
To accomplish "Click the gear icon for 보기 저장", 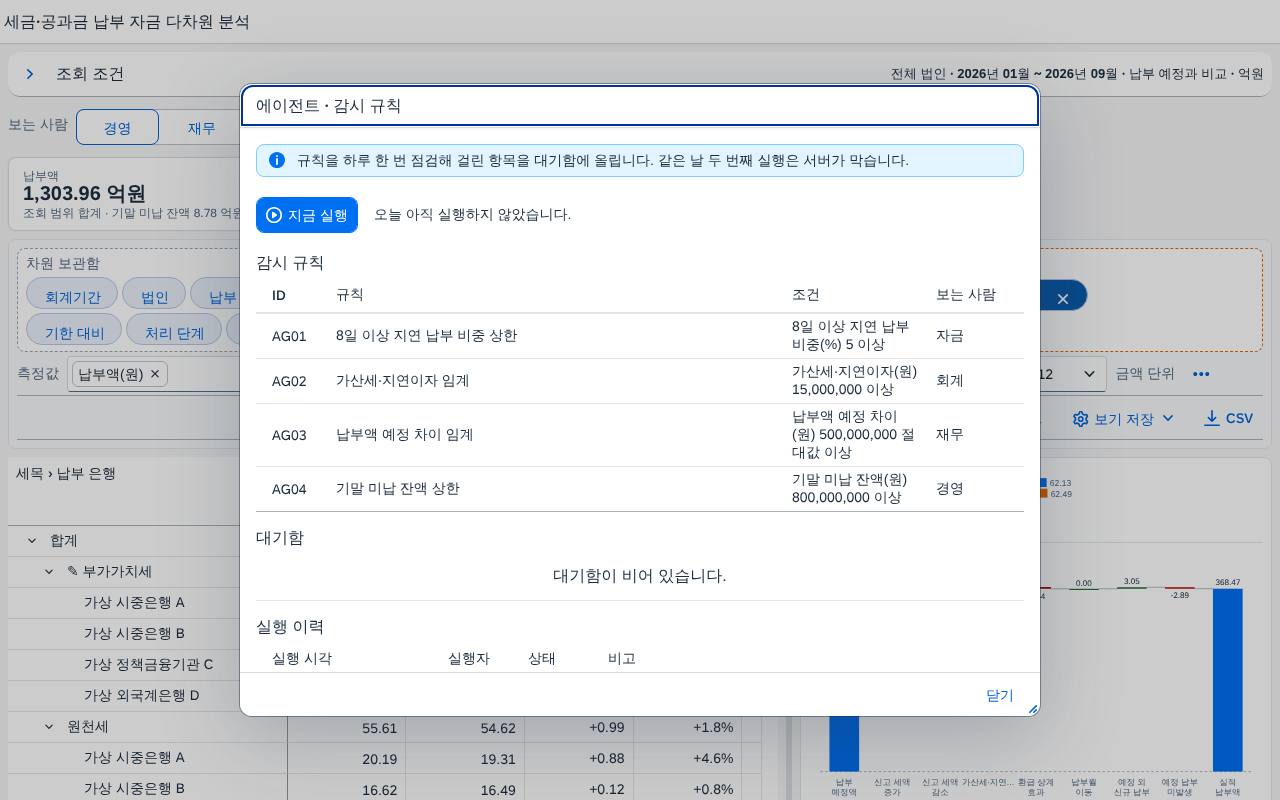I will tap(1080, 419).
